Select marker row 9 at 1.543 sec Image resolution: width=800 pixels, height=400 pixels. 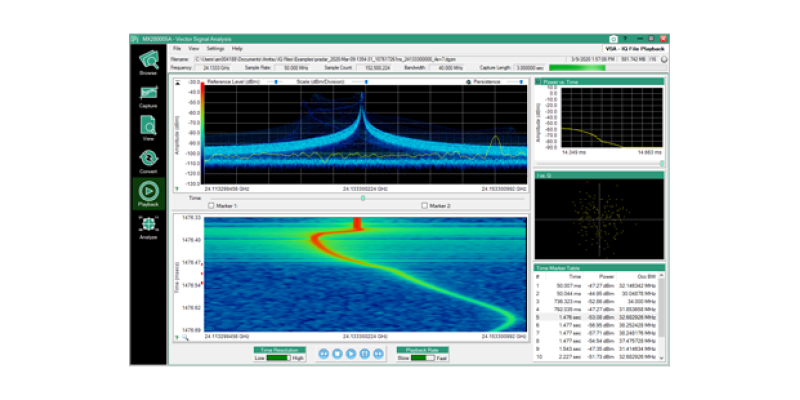coord(596,348)
